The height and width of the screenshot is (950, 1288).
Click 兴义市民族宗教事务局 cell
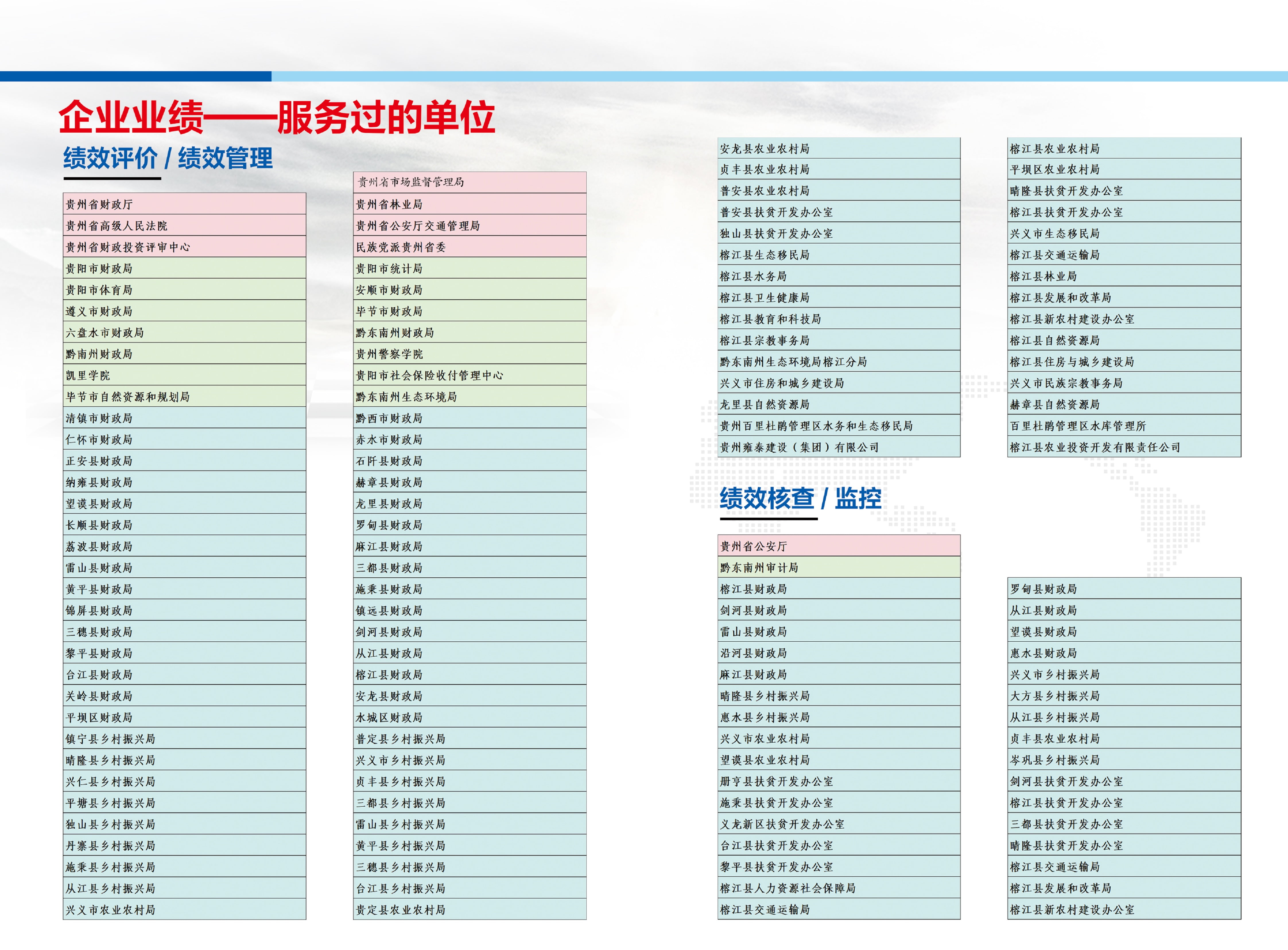tap(1124, 383)
